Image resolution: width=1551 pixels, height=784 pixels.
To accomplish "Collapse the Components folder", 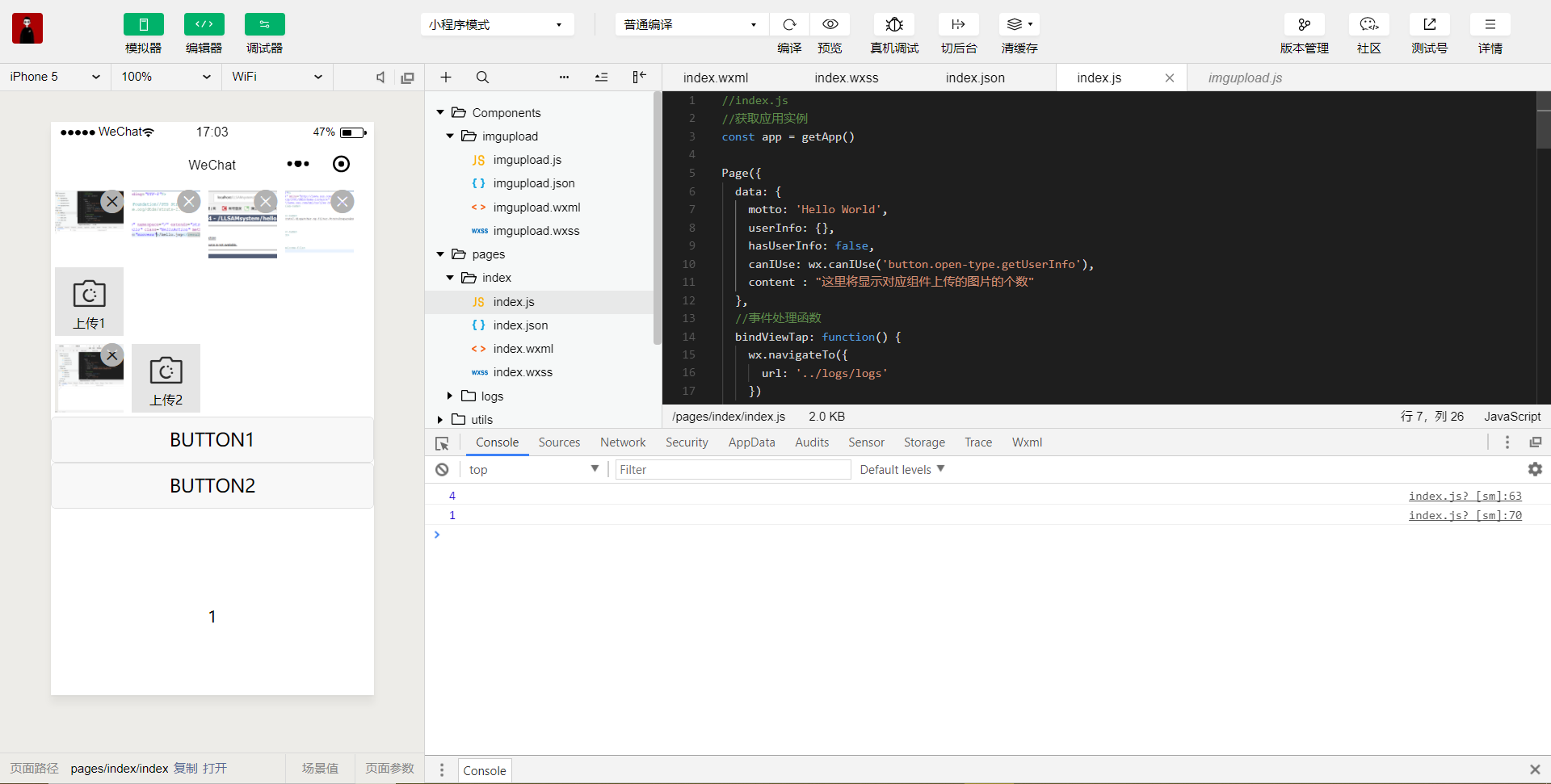I will pos(440,112).
